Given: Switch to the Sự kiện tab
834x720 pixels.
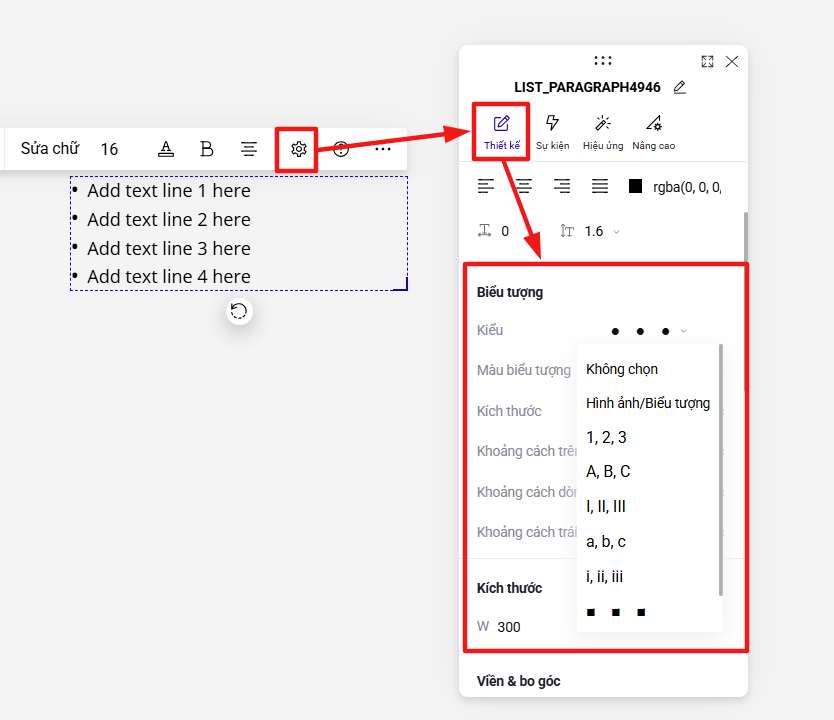Looking at the screenshot, I should (x=552, y=132).
